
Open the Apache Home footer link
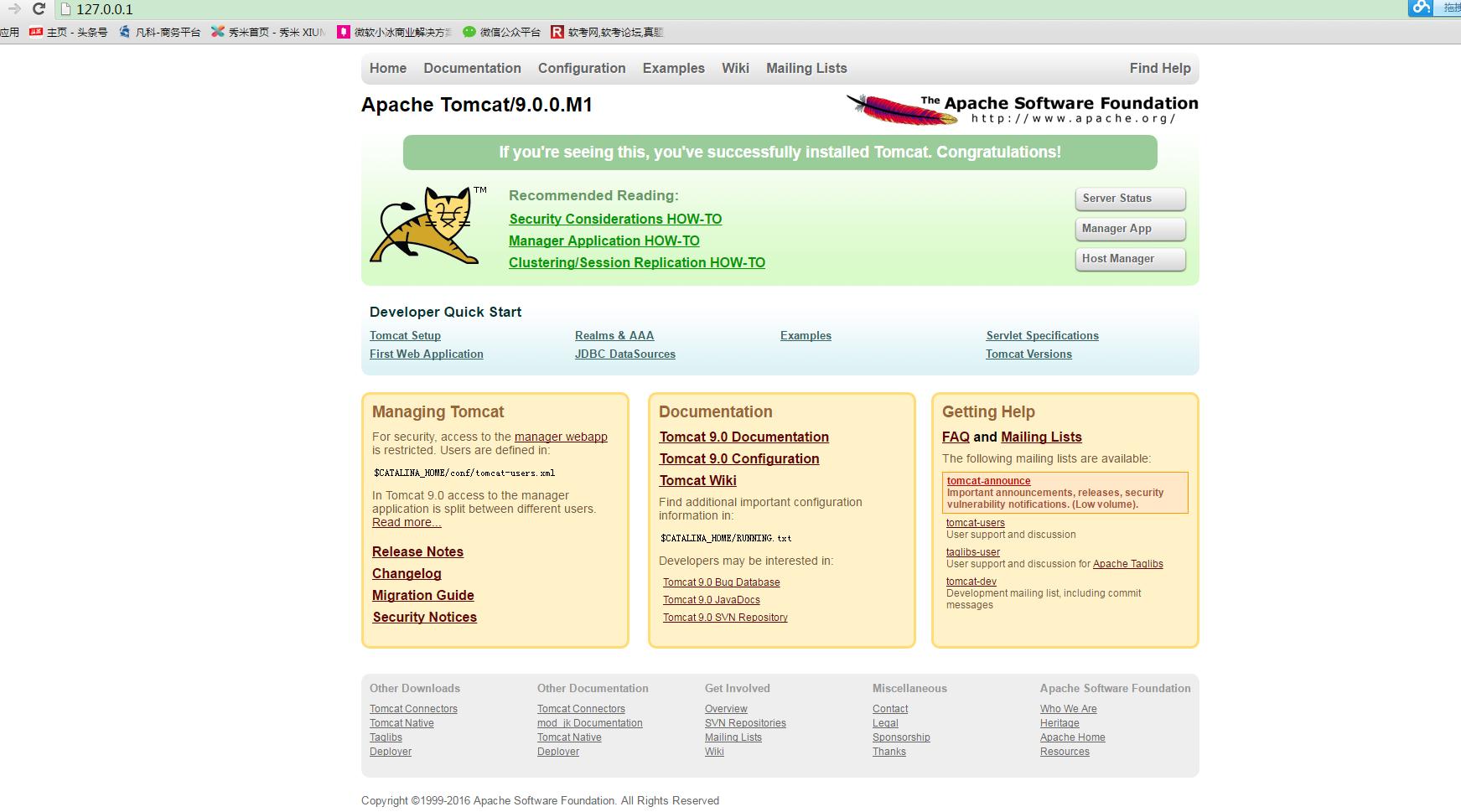coord(1073,737)
